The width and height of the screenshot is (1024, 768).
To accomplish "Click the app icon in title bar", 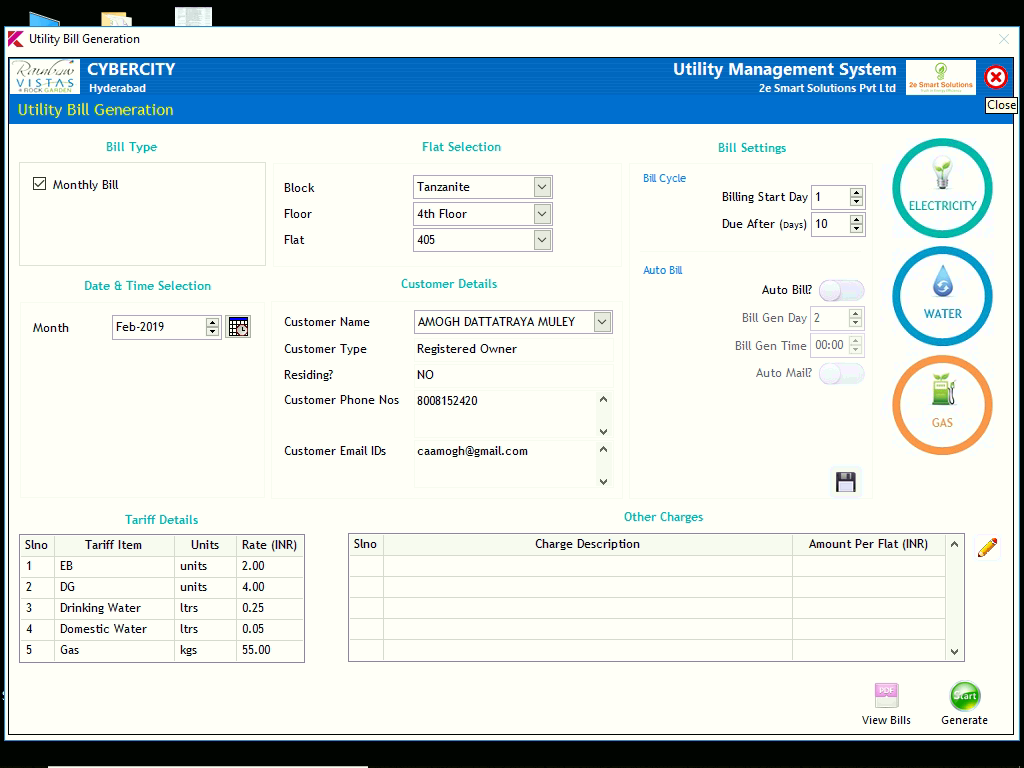I will tap(16, 39).
